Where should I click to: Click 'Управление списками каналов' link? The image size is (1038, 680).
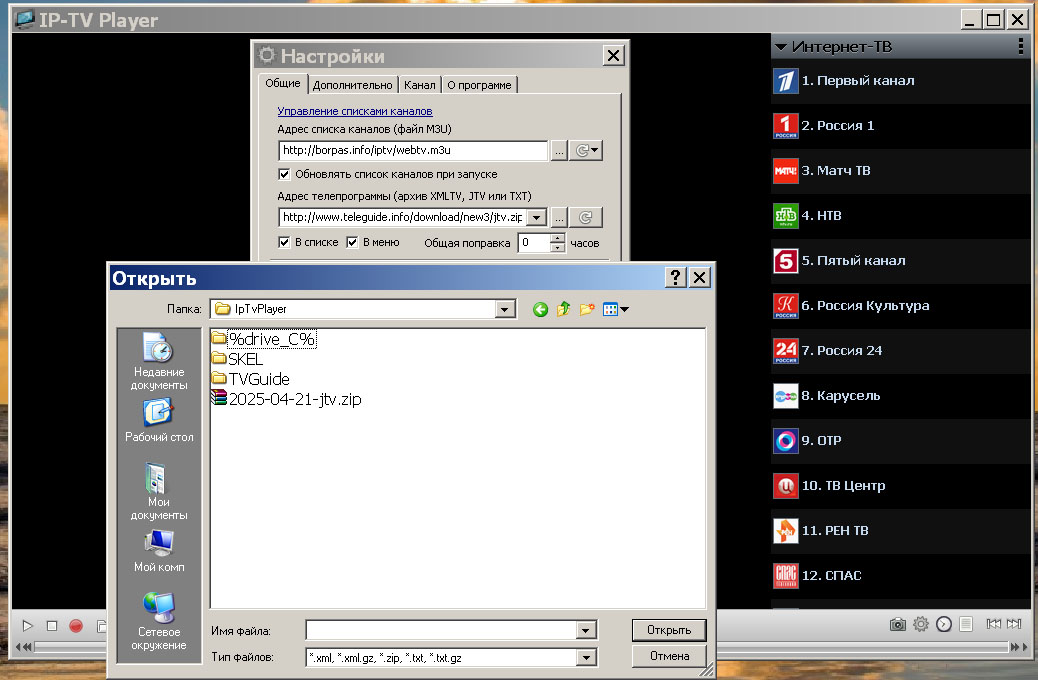(x=354, y=111)
